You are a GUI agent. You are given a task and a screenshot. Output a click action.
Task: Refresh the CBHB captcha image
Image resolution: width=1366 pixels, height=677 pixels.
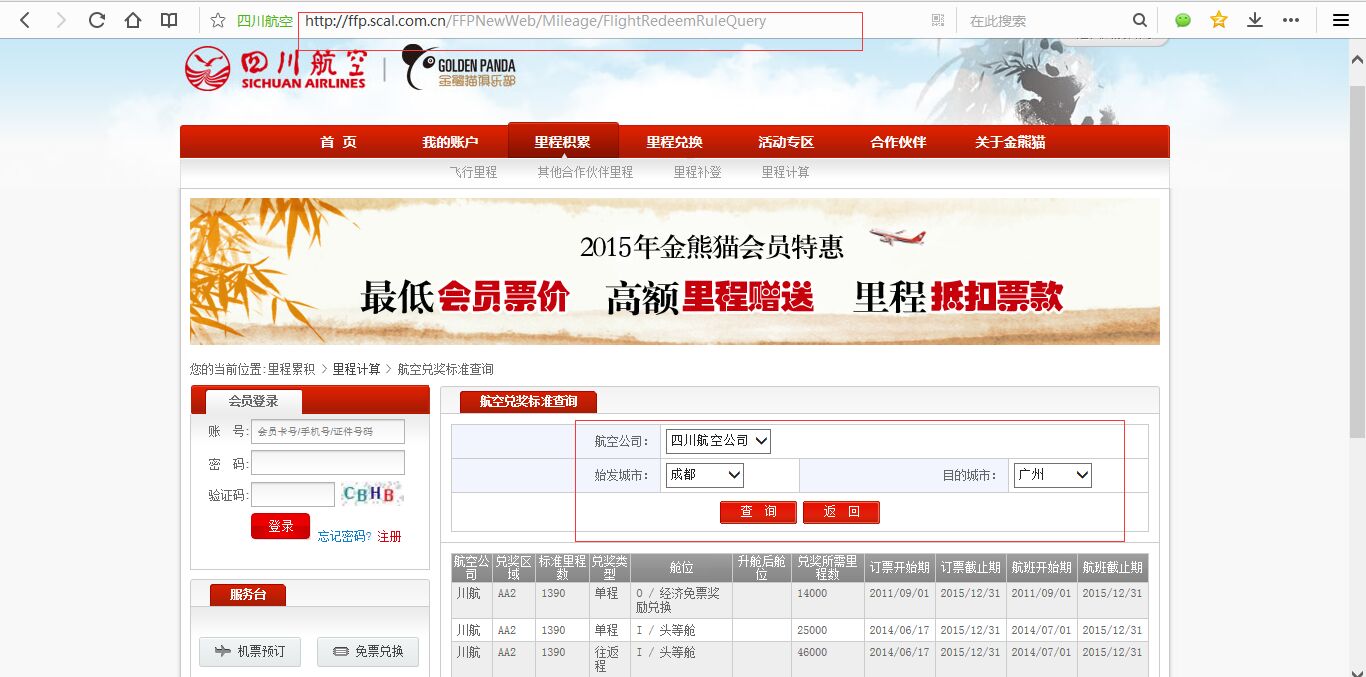(x=372, y=494)
